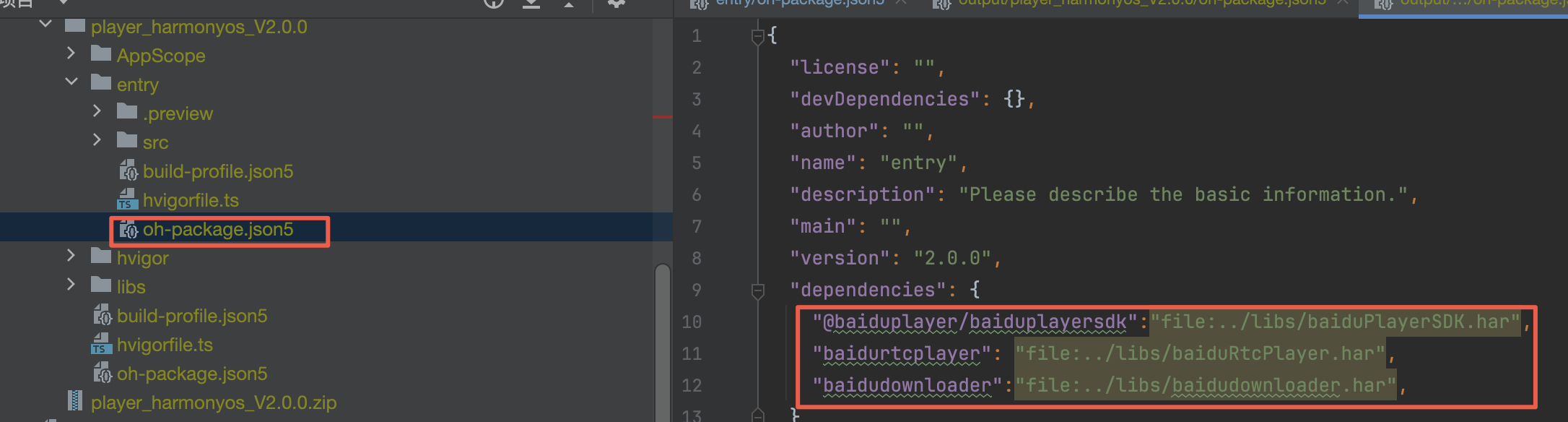Click the bottom-most oh-package.json5 file icon in tree
1568x422 pixels.
pos(102,374)
